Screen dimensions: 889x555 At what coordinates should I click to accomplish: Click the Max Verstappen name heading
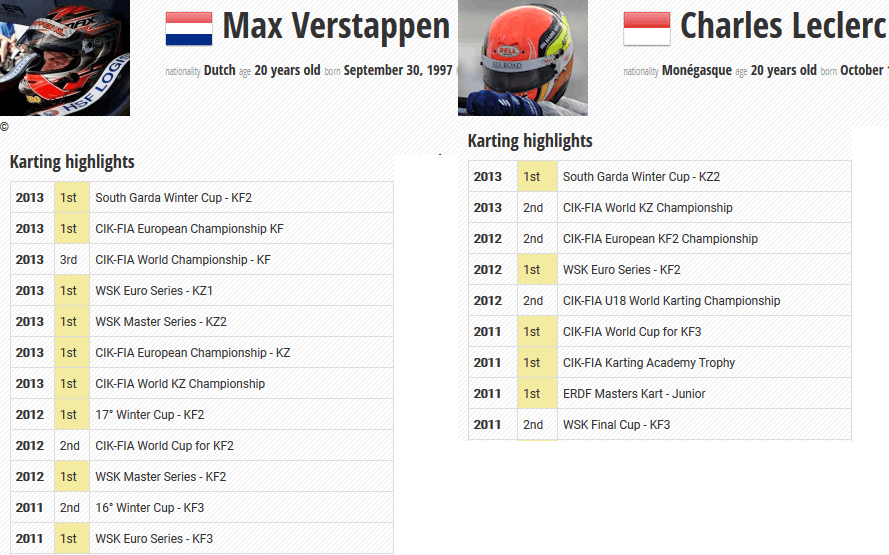point(336,26)
